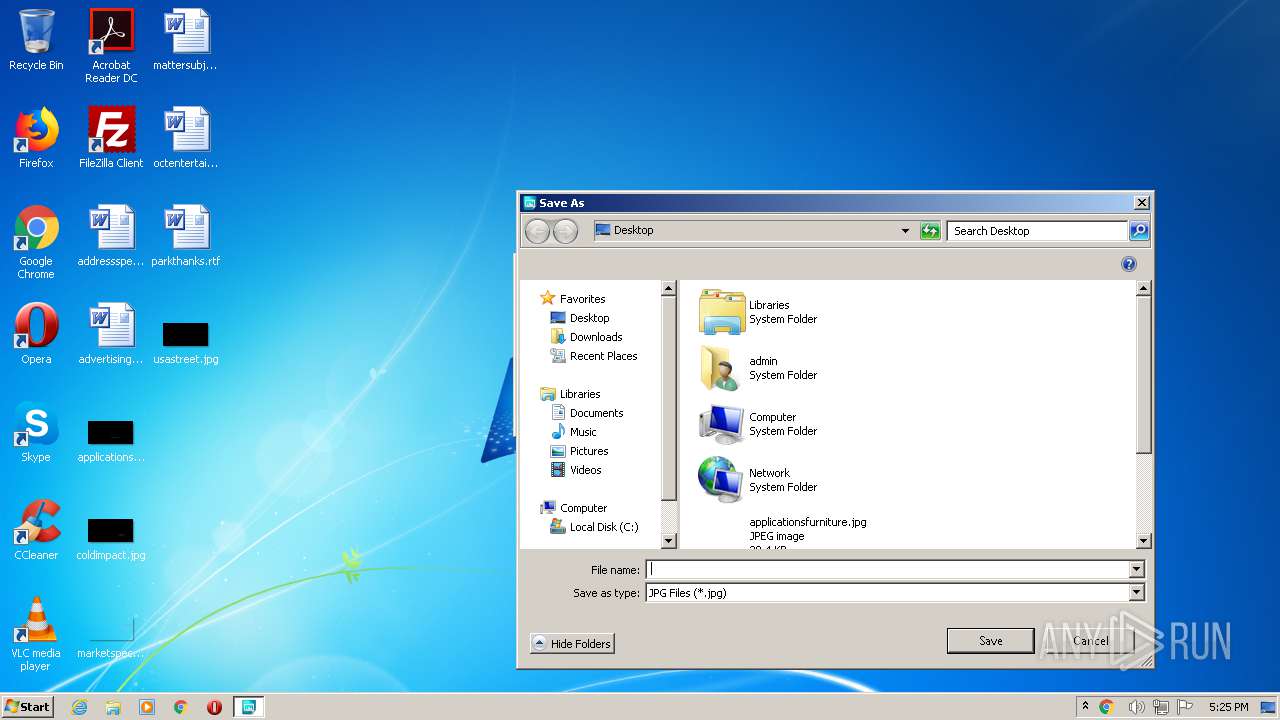Select Computer in navigation pane
The image size is (1280, 720).
pos(574,508)
